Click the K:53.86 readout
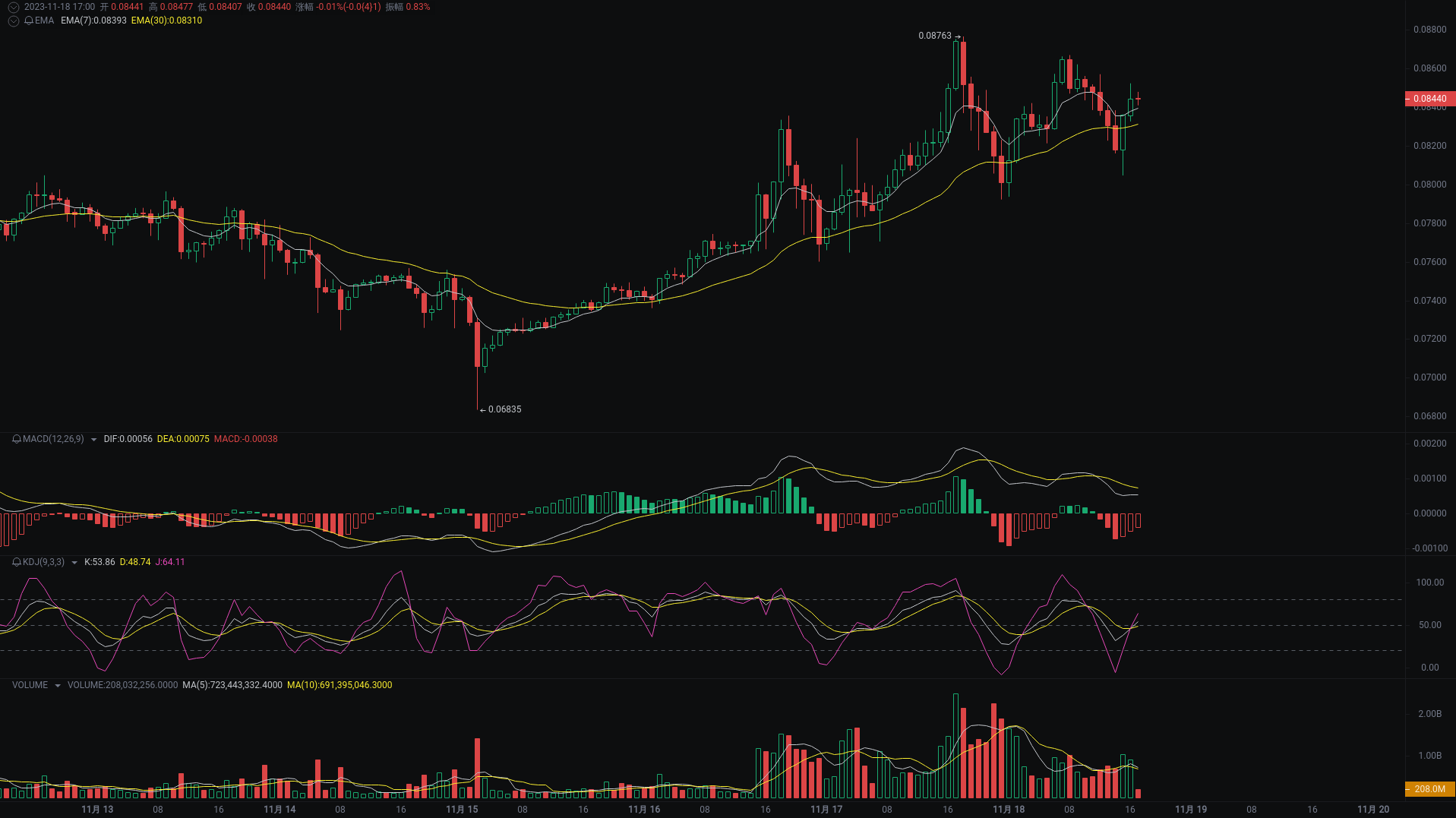The width and height of the screenshot is (1456, 818). coord(99,562)
